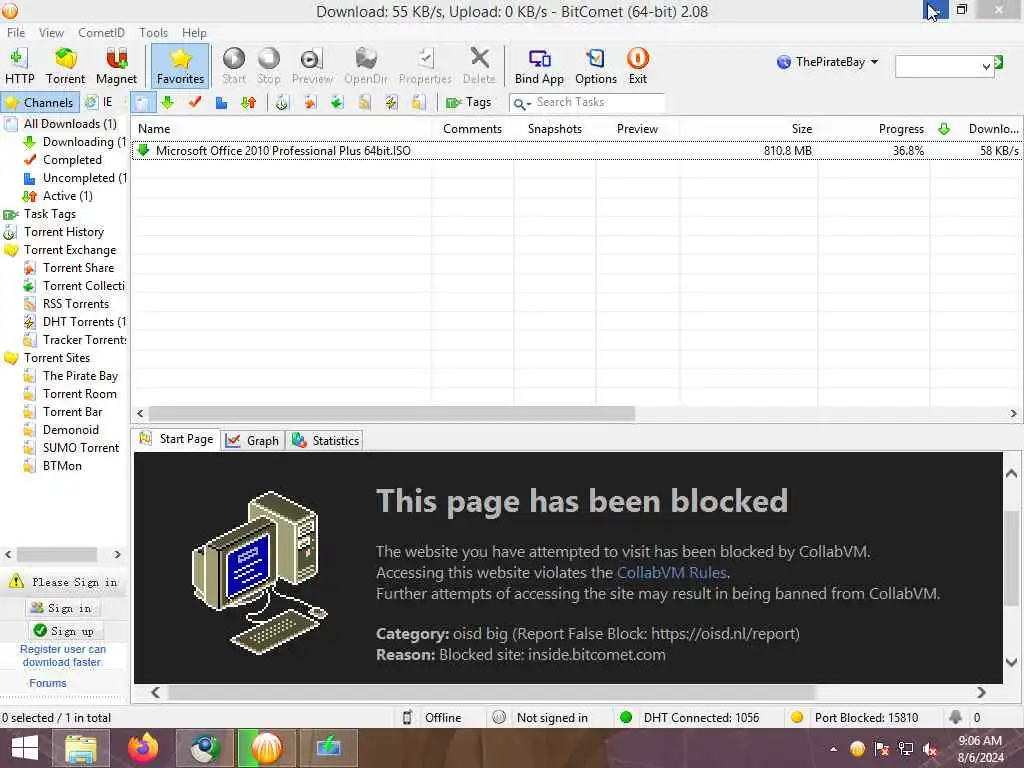Open the Options dialog icon
Viewport: 1024px width, 768px height.
[596, 65]
